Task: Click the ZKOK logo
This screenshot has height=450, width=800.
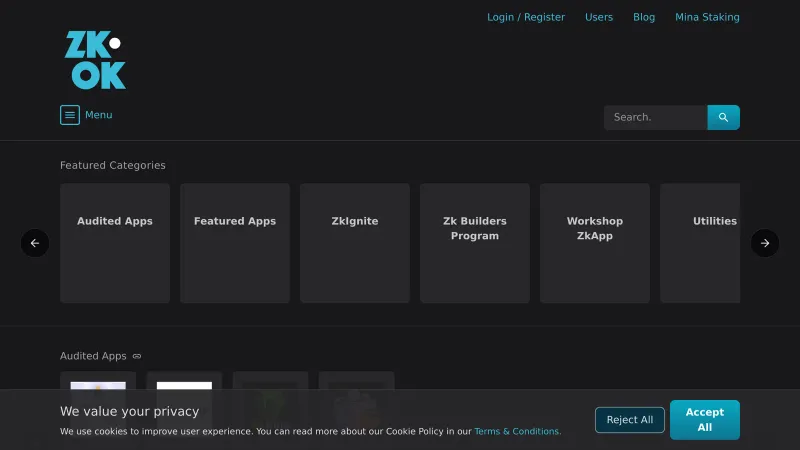Action: [95, 60]
